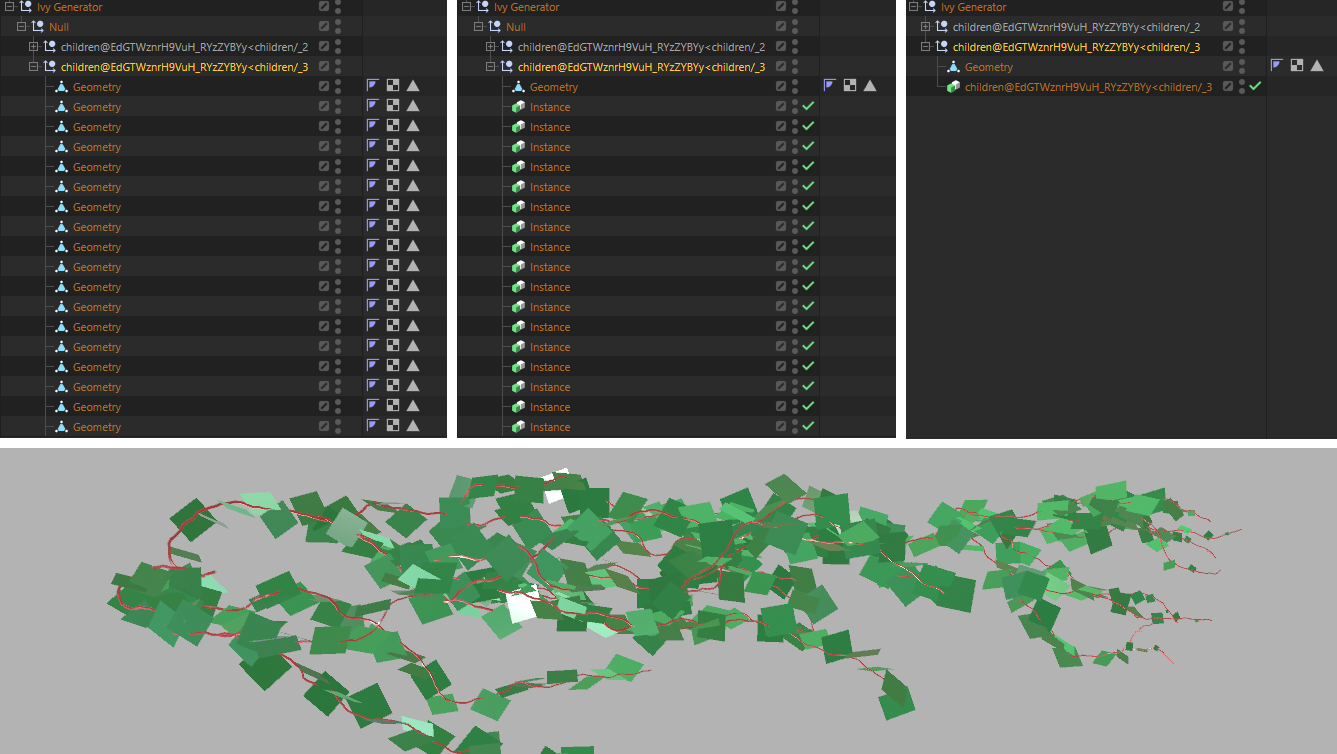Click the Ivy Generator null icon in the right panel
Image resolution: width=1337 pixels, height=754 pixels.
[930, 7]
